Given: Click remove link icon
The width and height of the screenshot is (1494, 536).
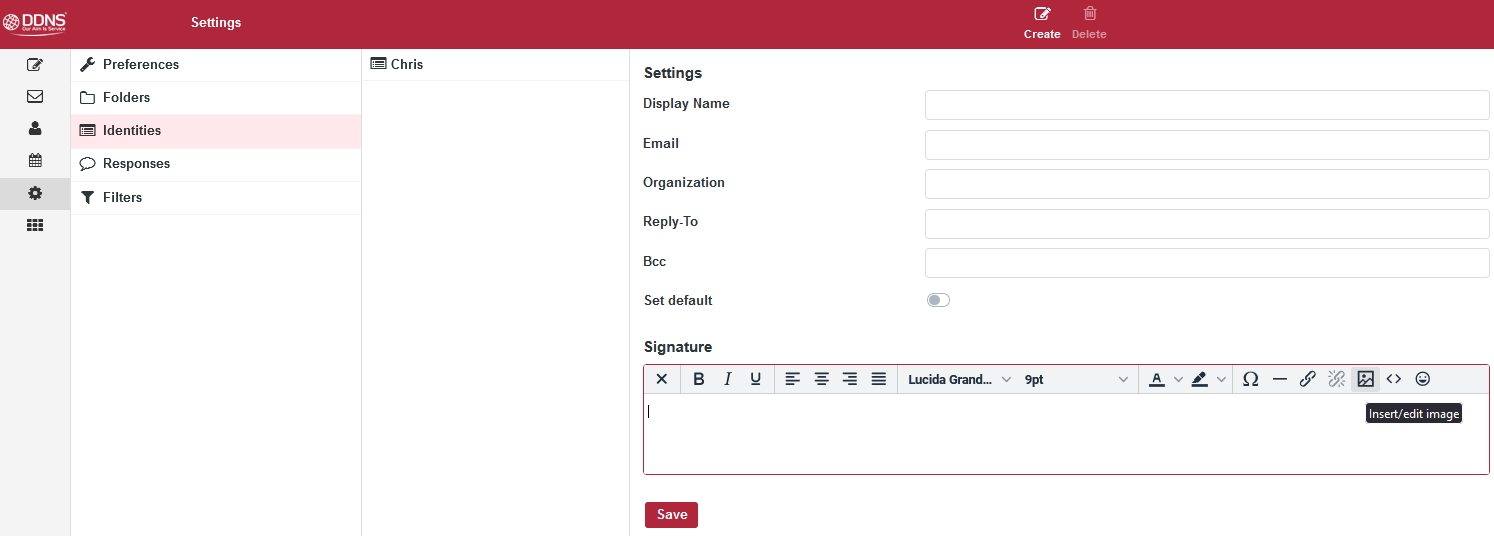Looking at the screenshot, I should 1336,379.
